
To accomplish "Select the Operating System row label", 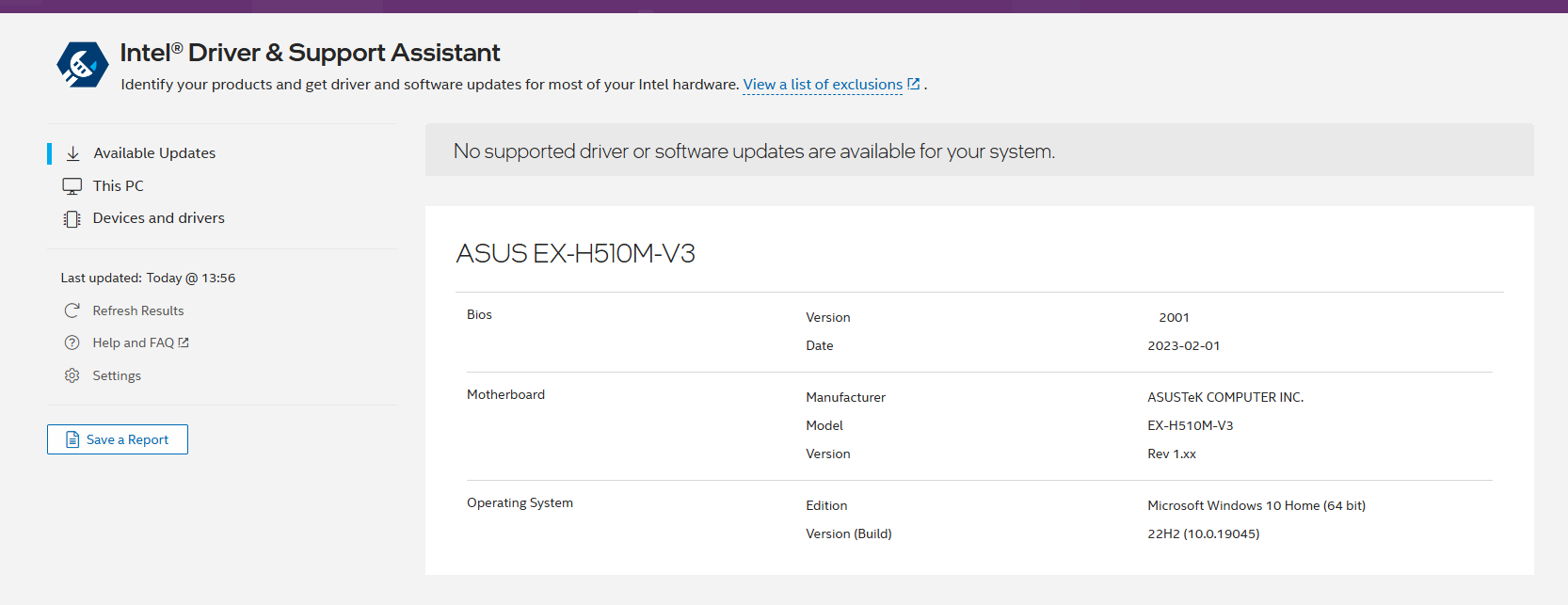I will [520, 502].
